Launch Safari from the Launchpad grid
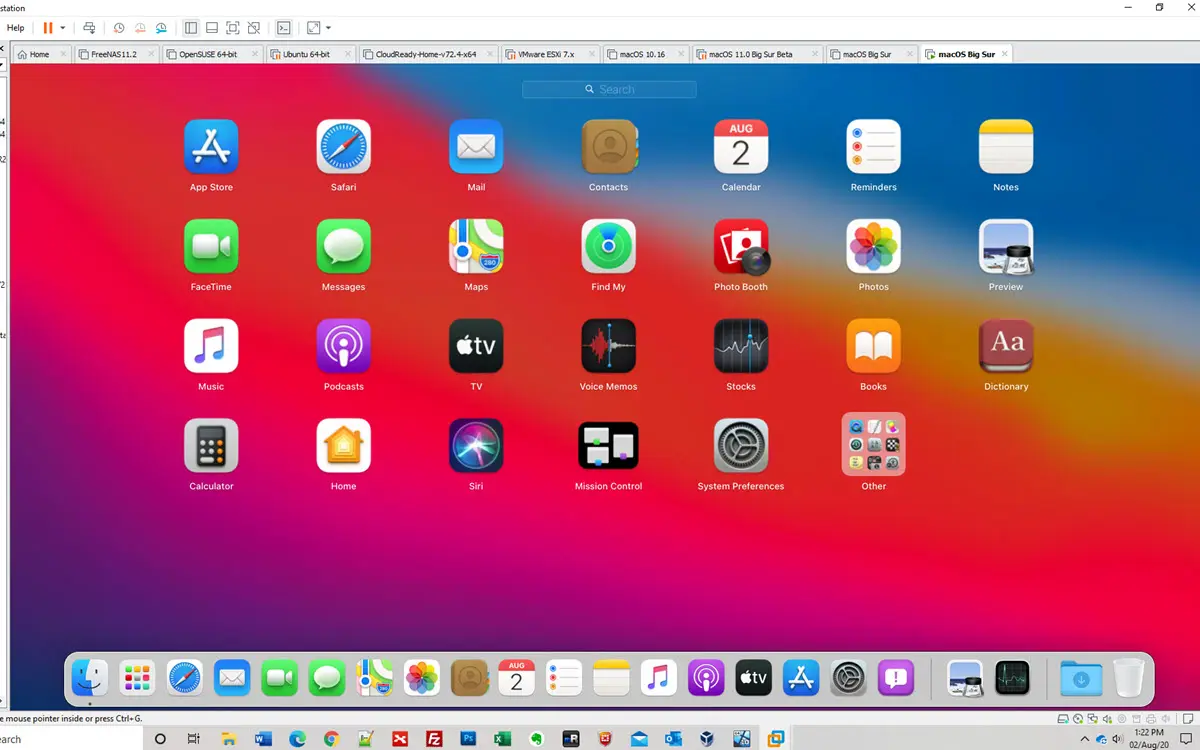Screen dimensions: 1200x750 coord(343,147)
